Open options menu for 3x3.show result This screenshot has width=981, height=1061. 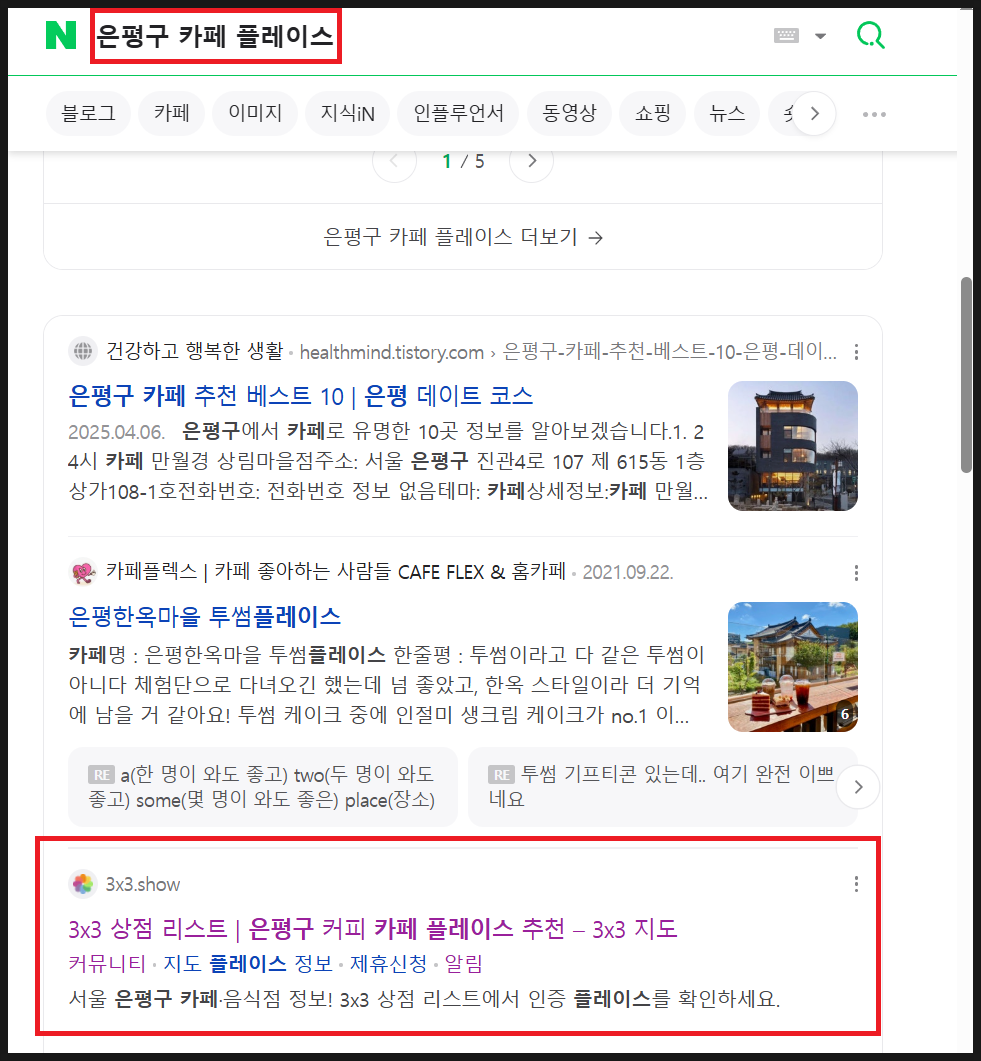(856, 884)
